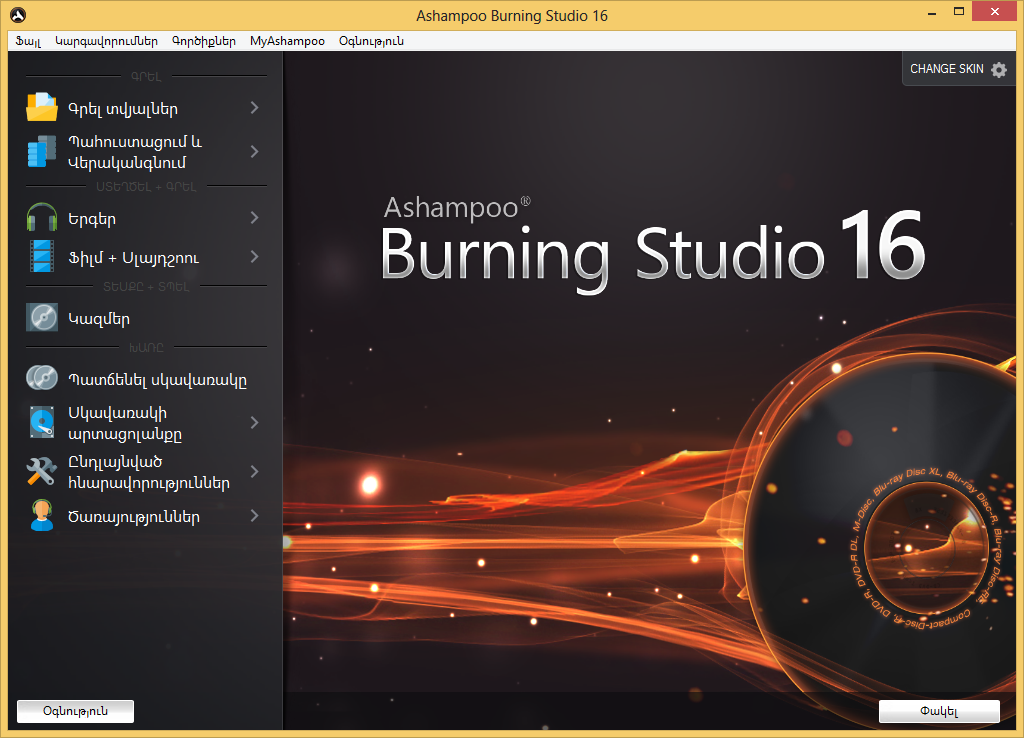The height and width of the screenshot is (738, 1024).
Task: Click the headphones icon for Երգեր
Action: coord(42,217)
